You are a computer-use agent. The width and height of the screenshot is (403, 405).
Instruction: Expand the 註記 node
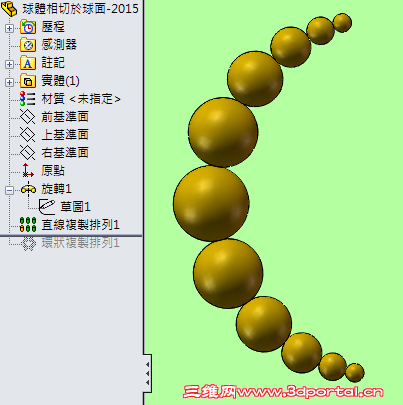coord(9,64)
